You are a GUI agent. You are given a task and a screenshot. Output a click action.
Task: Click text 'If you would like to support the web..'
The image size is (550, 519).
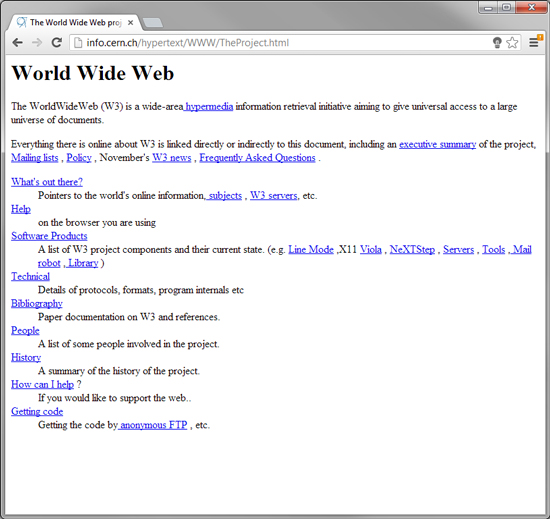[115, 398]
